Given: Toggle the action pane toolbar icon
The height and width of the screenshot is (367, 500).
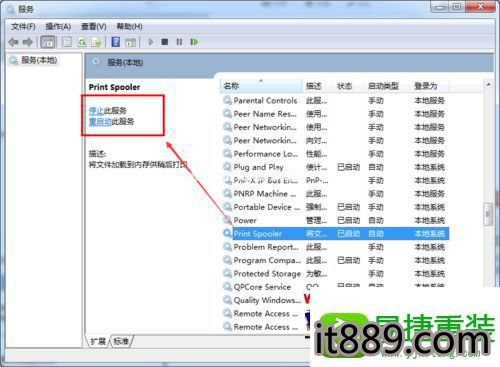Looking at the screenshot, I should [x=130, y=42].
